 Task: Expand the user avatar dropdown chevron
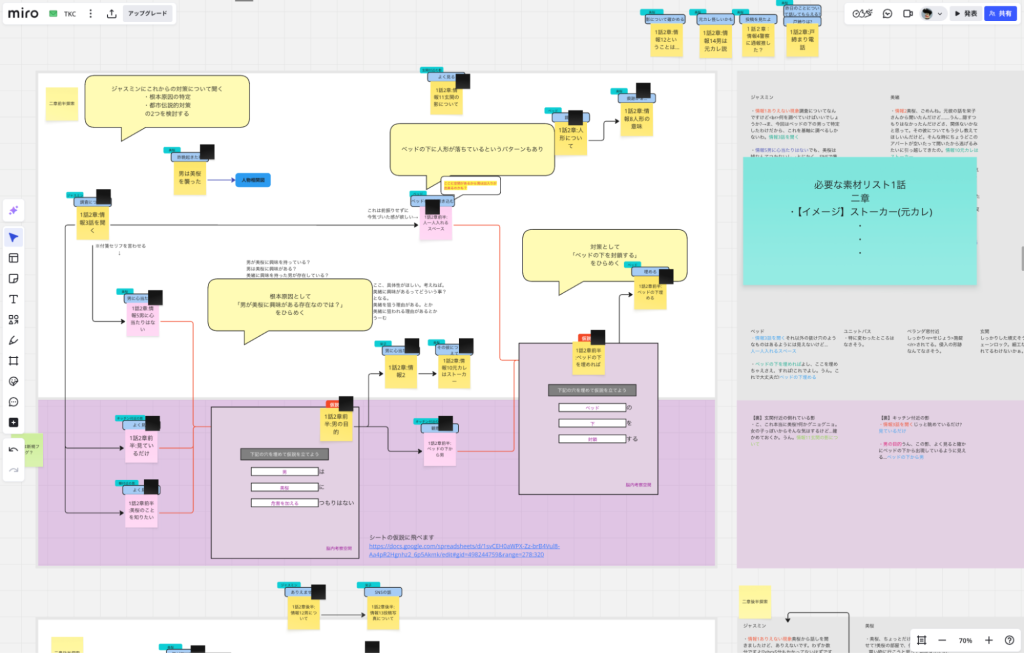[x=941, y=14]
